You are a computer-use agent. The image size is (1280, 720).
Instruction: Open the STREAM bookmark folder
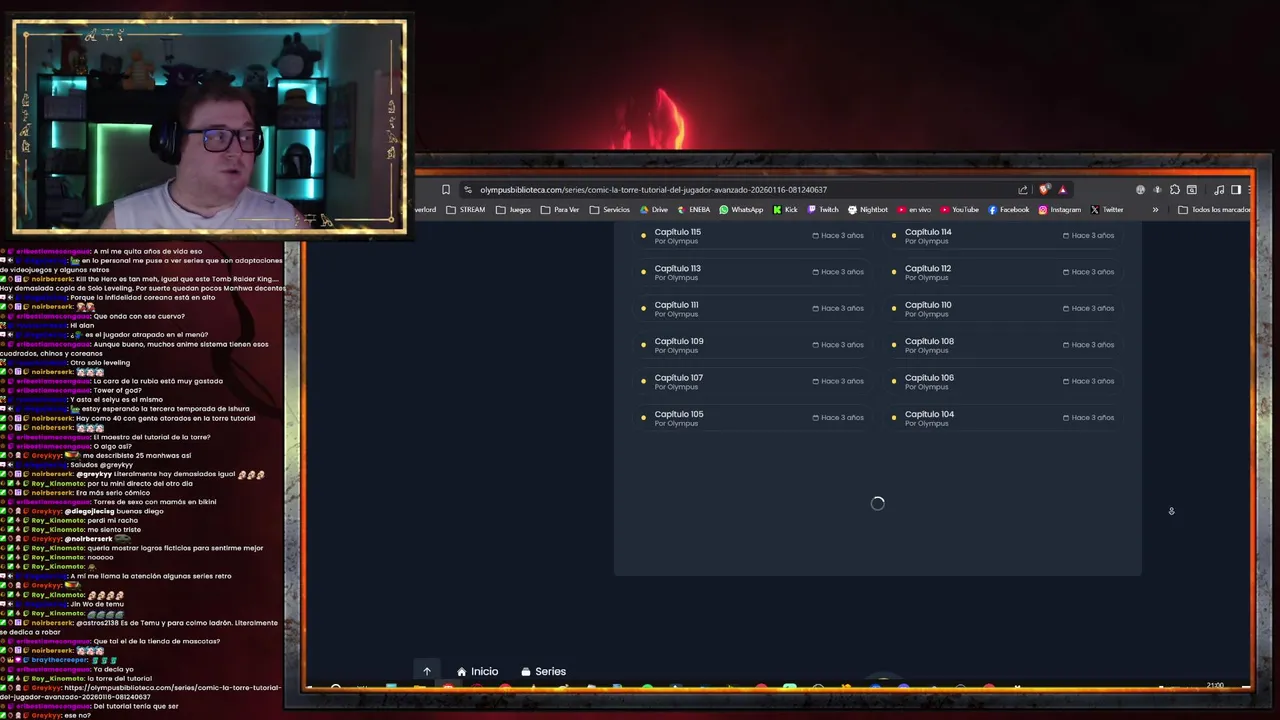click(x=466, y=210)
